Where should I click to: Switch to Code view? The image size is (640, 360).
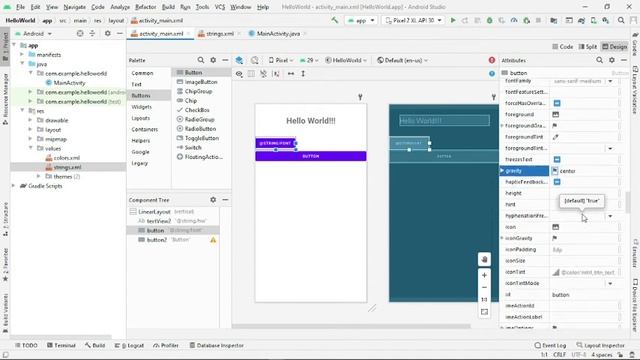[562, 47]
